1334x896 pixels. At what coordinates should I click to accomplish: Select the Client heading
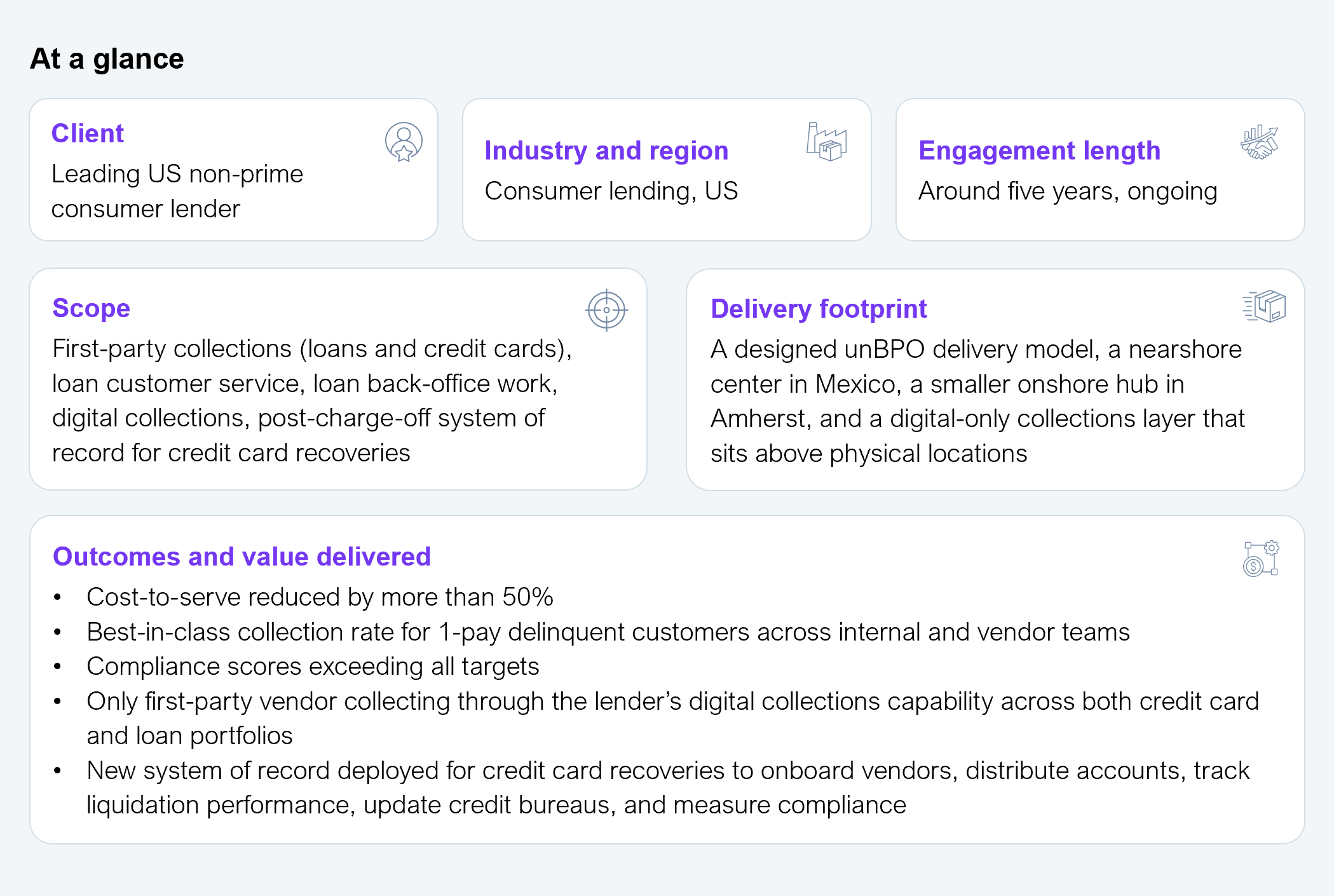click(88, 133)
